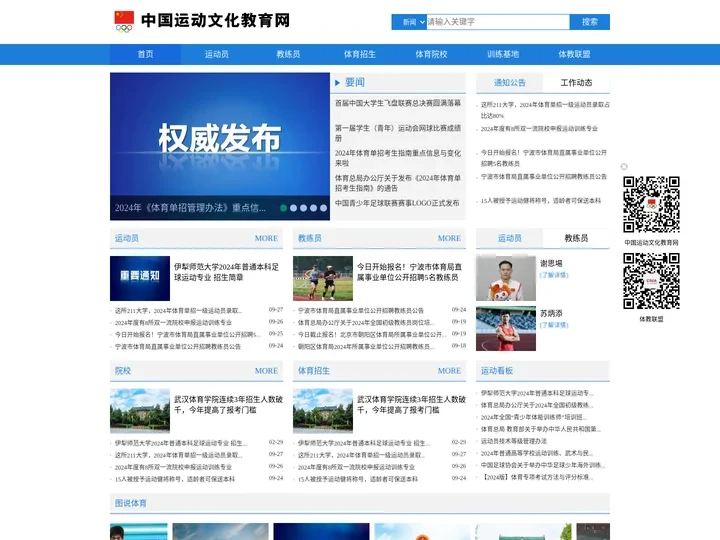This screenshot has height=540, width=720.
Task: Open 体育院校 in the navigation bar
Action: click(431, 54)
